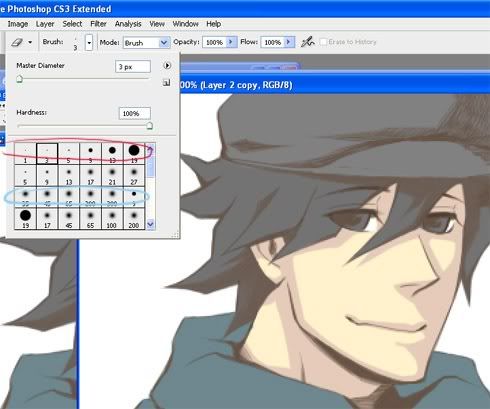
Task: Open the Filter menu
Action: click(98, 24)
